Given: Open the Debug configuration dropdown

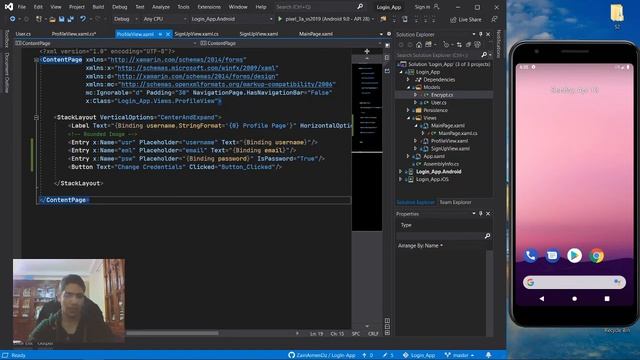Looking at the screenshot, I should 125,19.
